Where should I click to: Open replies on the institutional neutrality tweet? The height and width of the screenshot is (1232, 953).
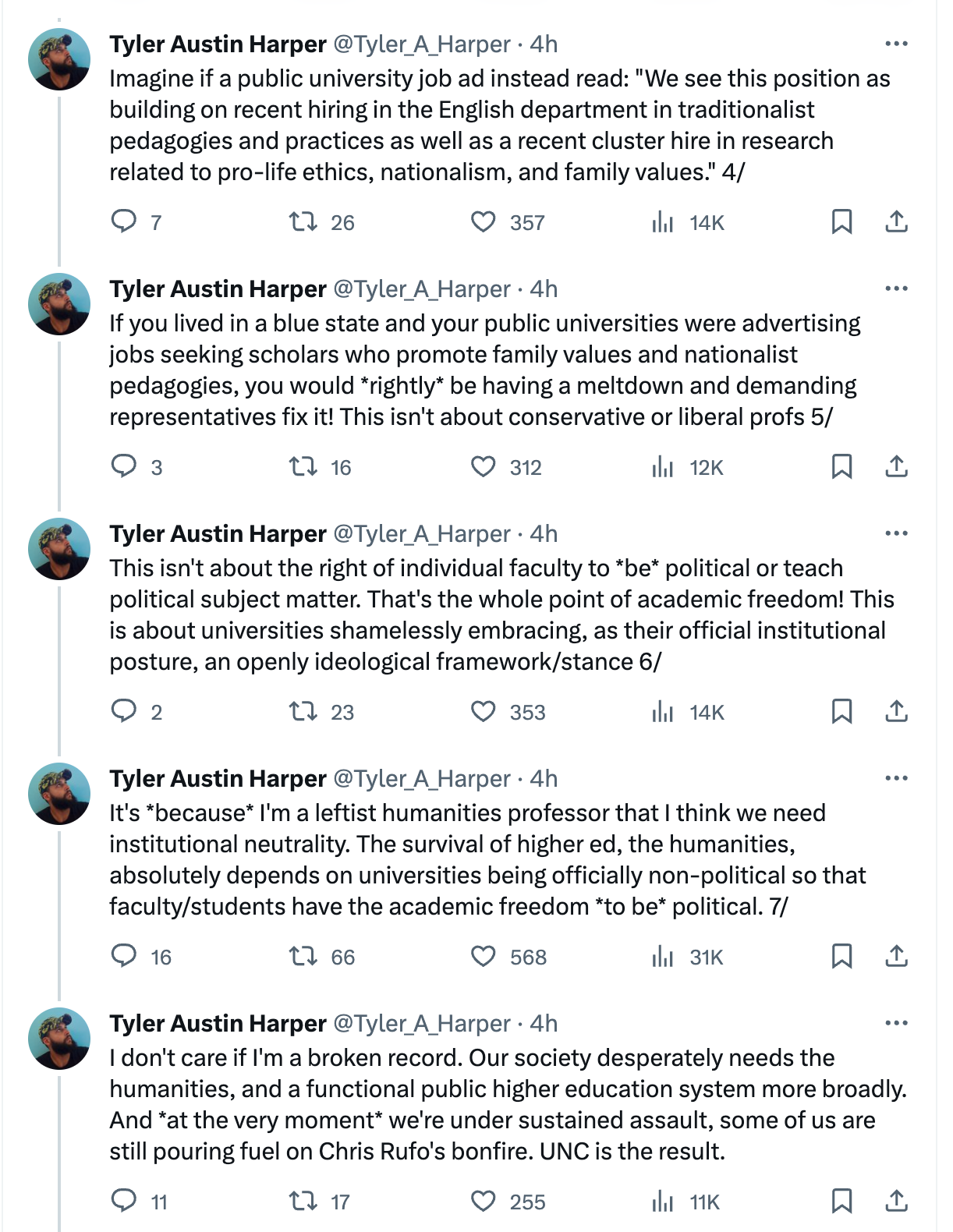pos(125,958)
